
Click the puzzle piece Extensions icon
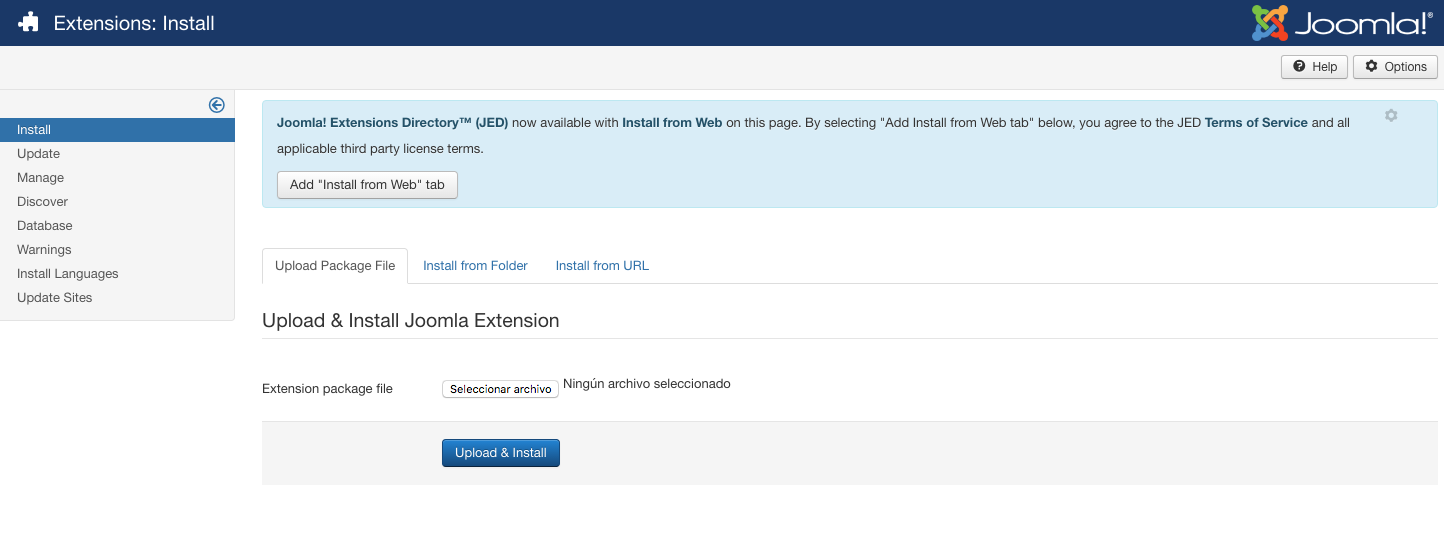[x=28, y=22]
